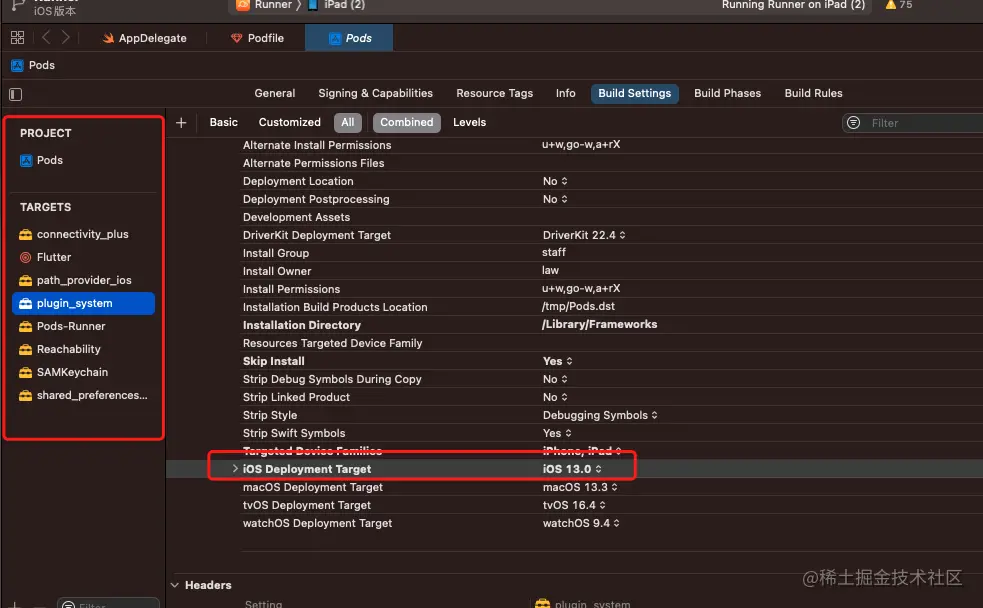This screenshot has height=608, width=983.
Task: Select Reachability target
Action: click(x=83, y=349)
